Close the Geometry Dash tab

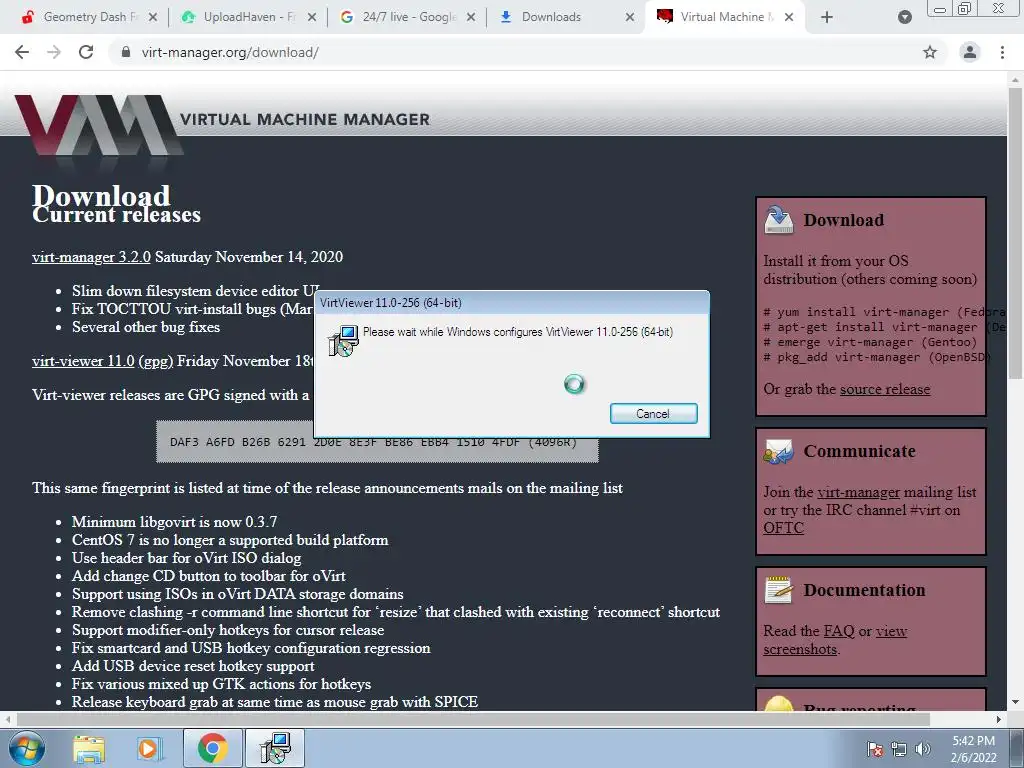(x=153, y=17)
